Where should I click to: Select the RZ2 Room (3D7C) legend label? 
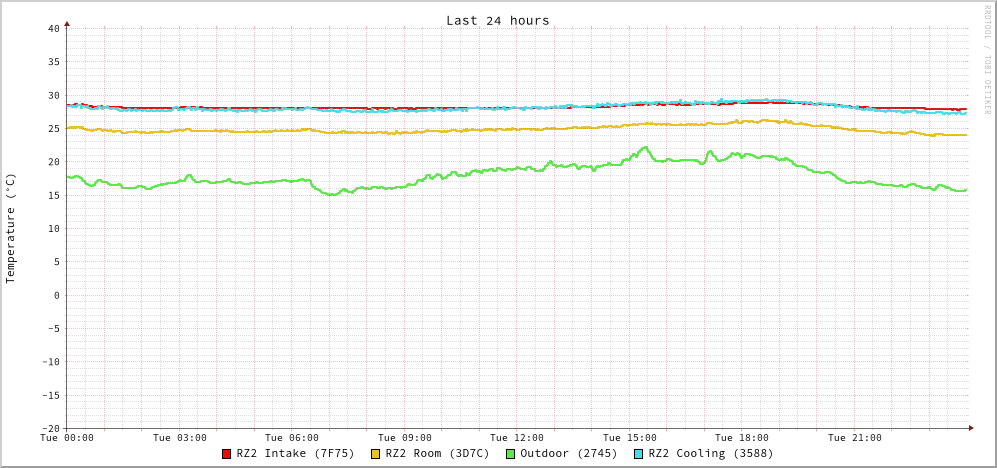[x=437, y=453]
